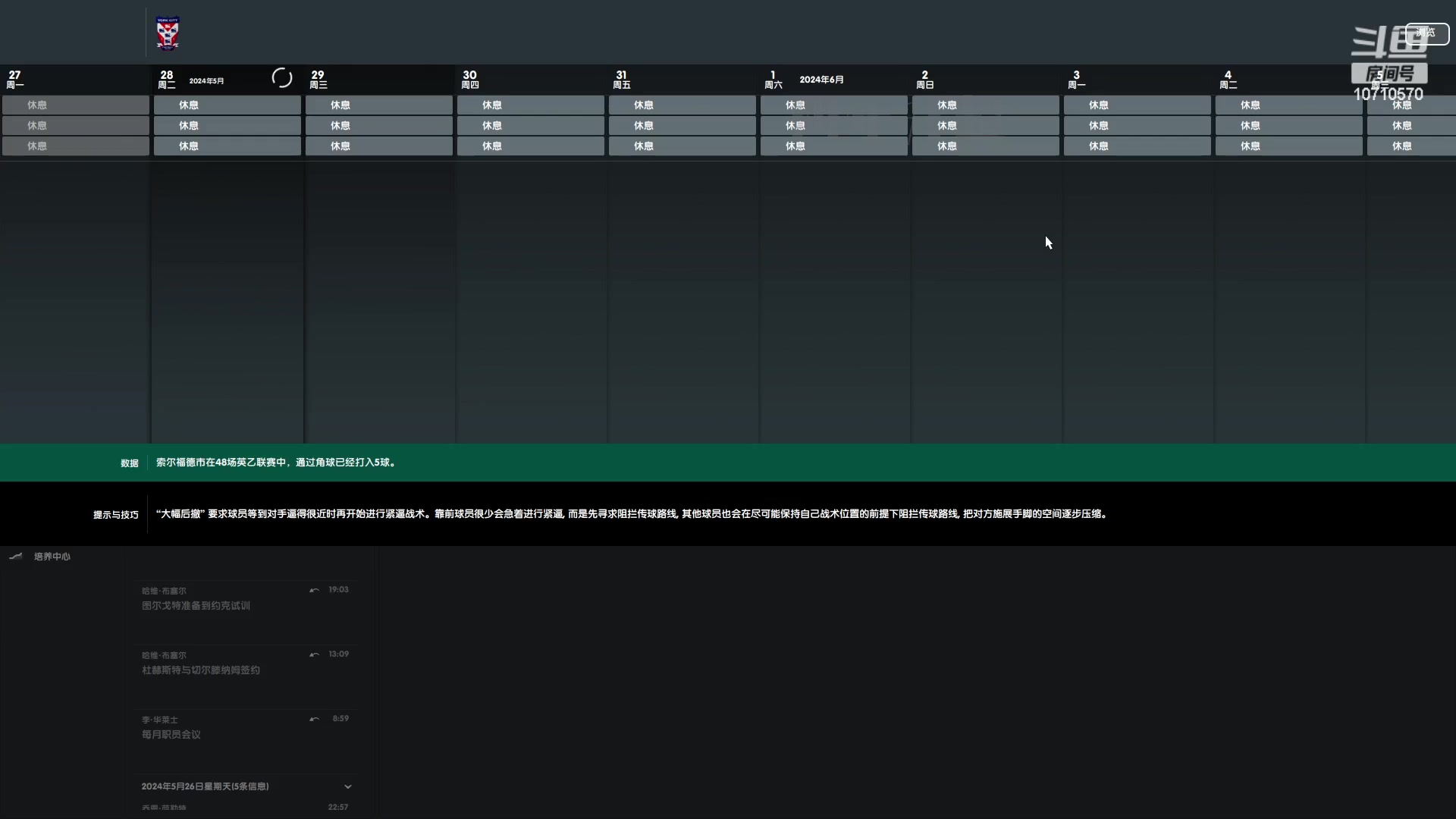This screenshot has height=819, width=1456.
Task: Select first 休息 session on May 29
Action: coord(378,105)
